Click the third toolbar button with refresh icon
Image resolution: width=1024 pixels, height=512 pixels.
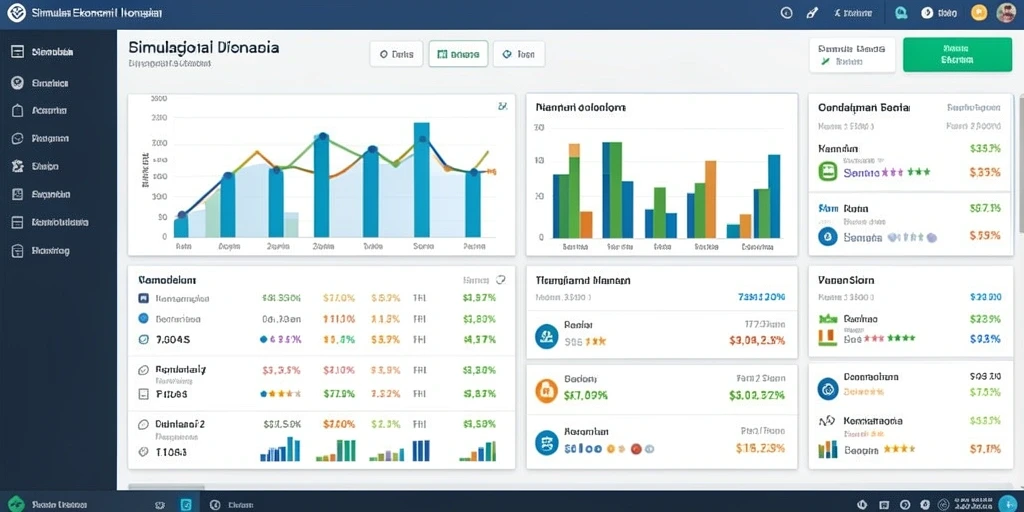519,54
